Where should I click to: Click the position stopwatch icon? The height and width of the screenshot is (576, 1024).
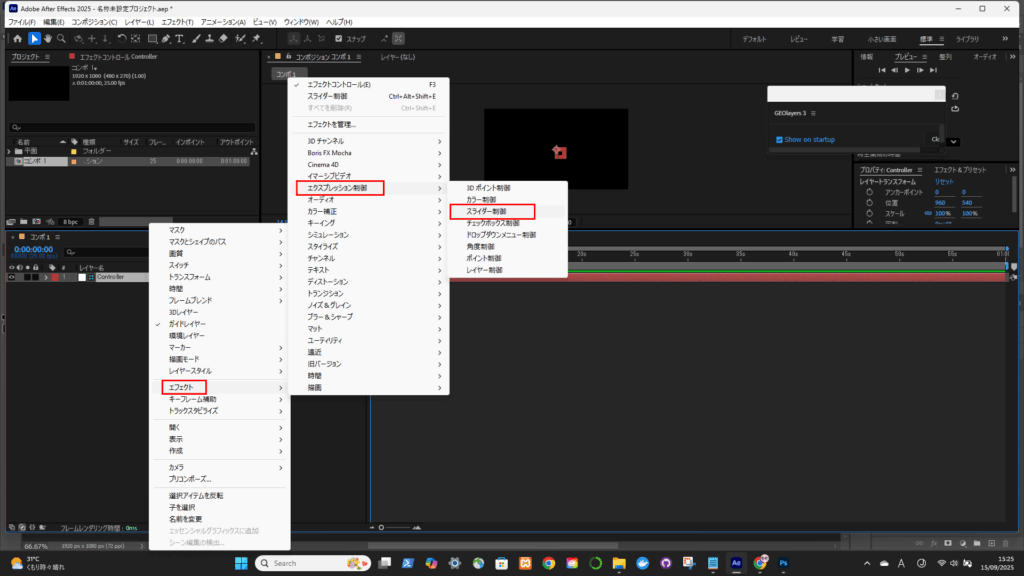[x=867, y=203]
